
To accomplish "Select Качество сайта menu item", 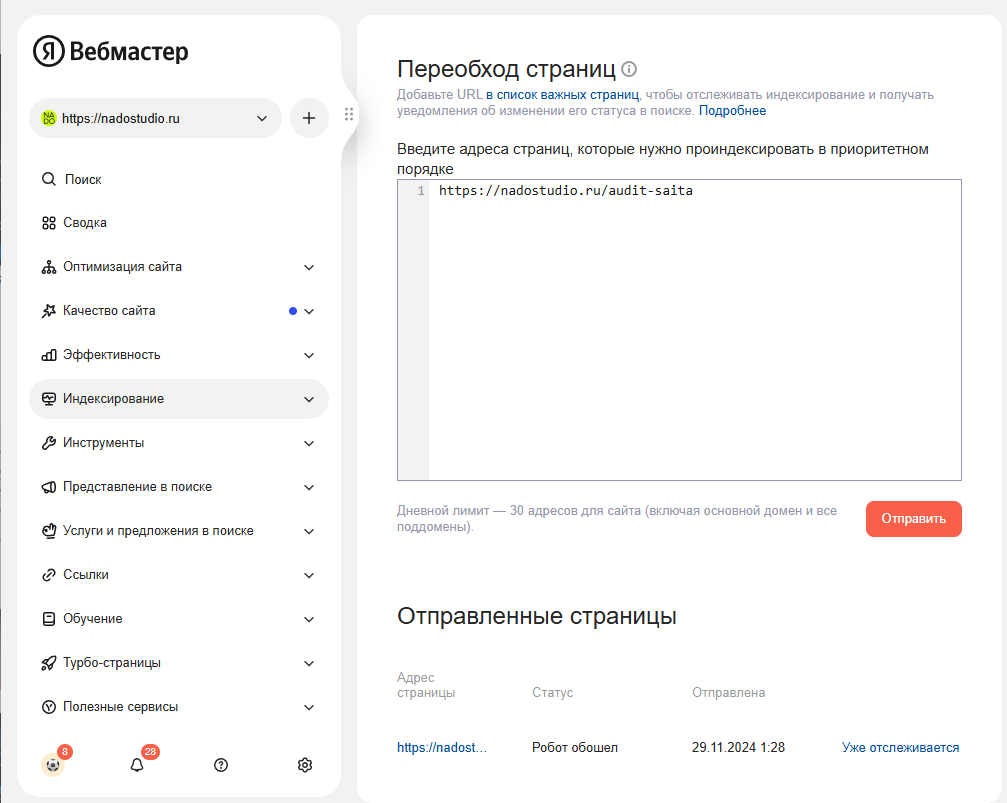I will 109,311.
